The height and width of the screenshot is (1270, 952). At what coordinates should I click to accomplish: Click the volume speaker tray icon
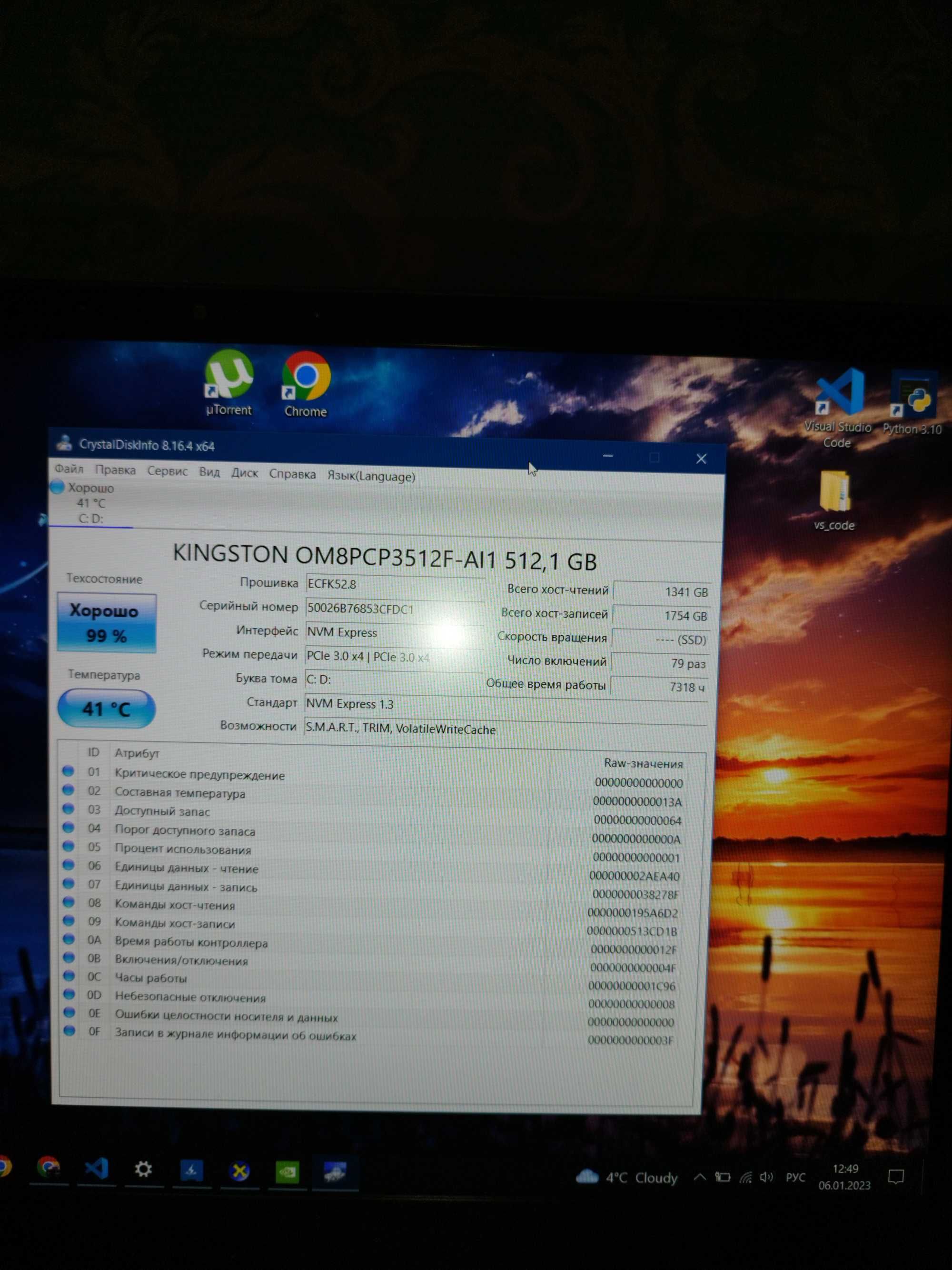pos(766,1178)
